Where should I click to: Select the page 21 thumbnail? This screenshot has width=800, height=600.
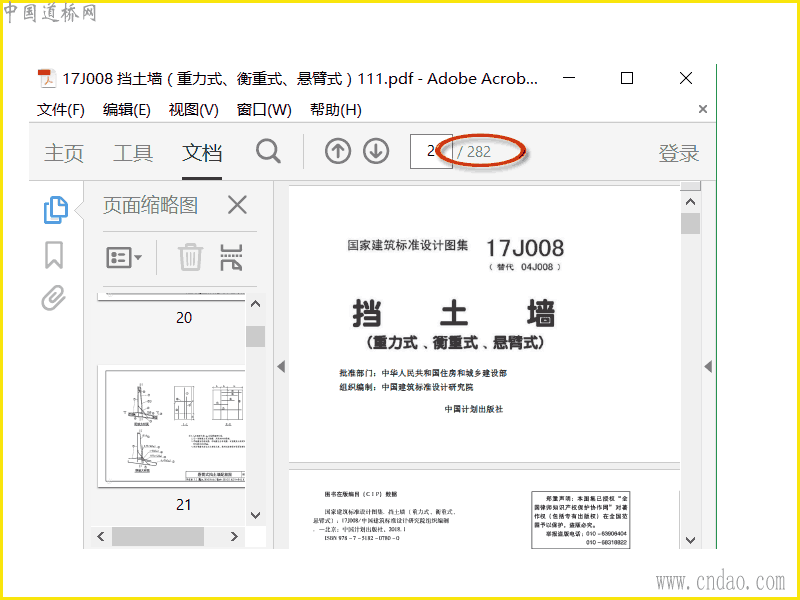point(171,426)
